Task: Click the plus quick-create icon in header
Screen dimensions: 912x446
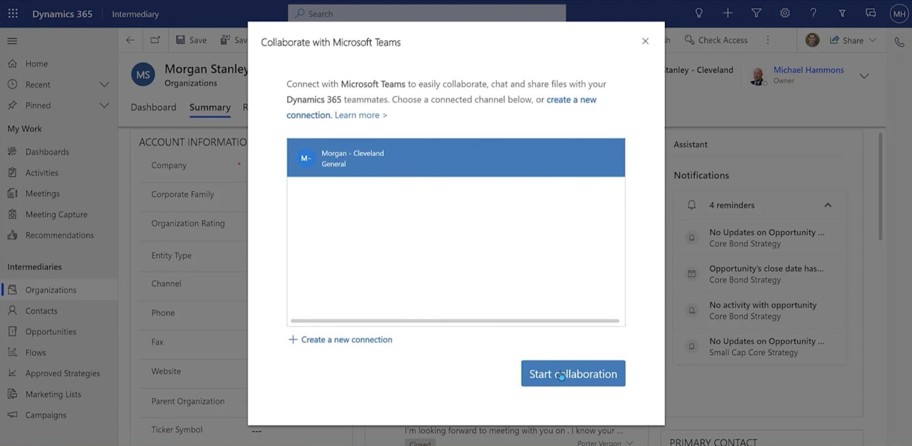Action: (x=728, y=13)
